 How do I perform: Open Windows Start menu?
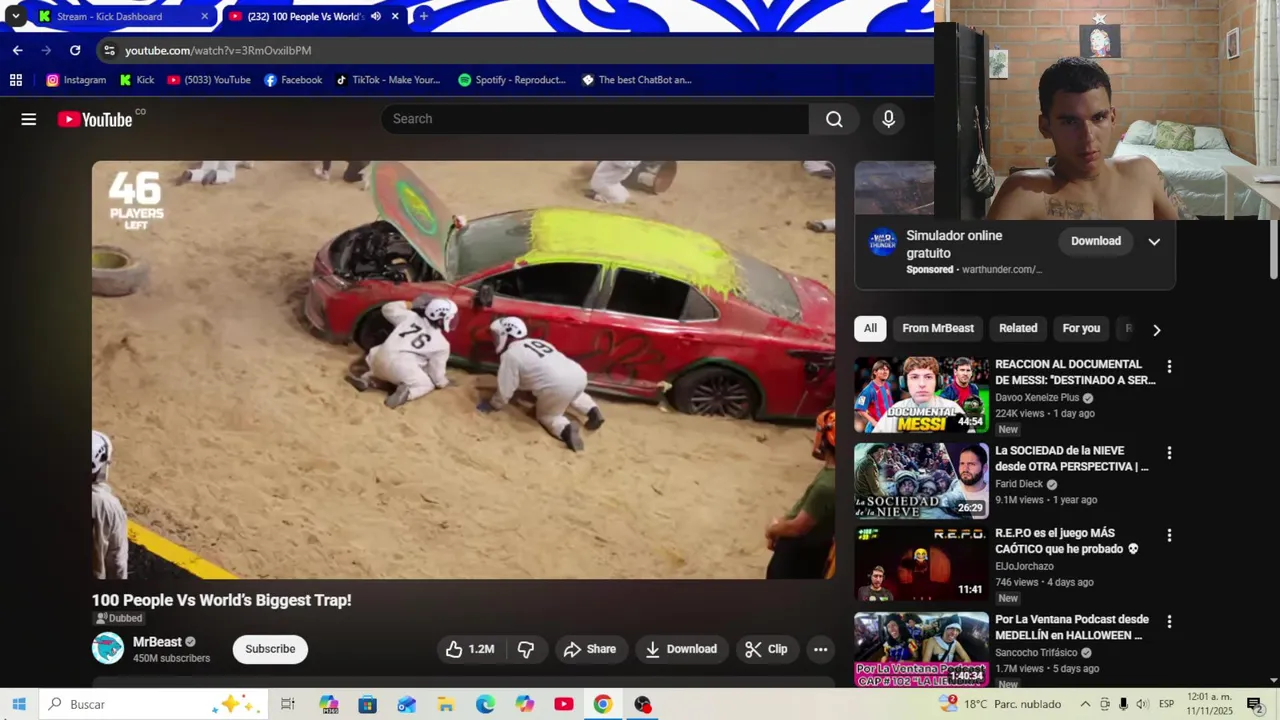pos(19,704)
